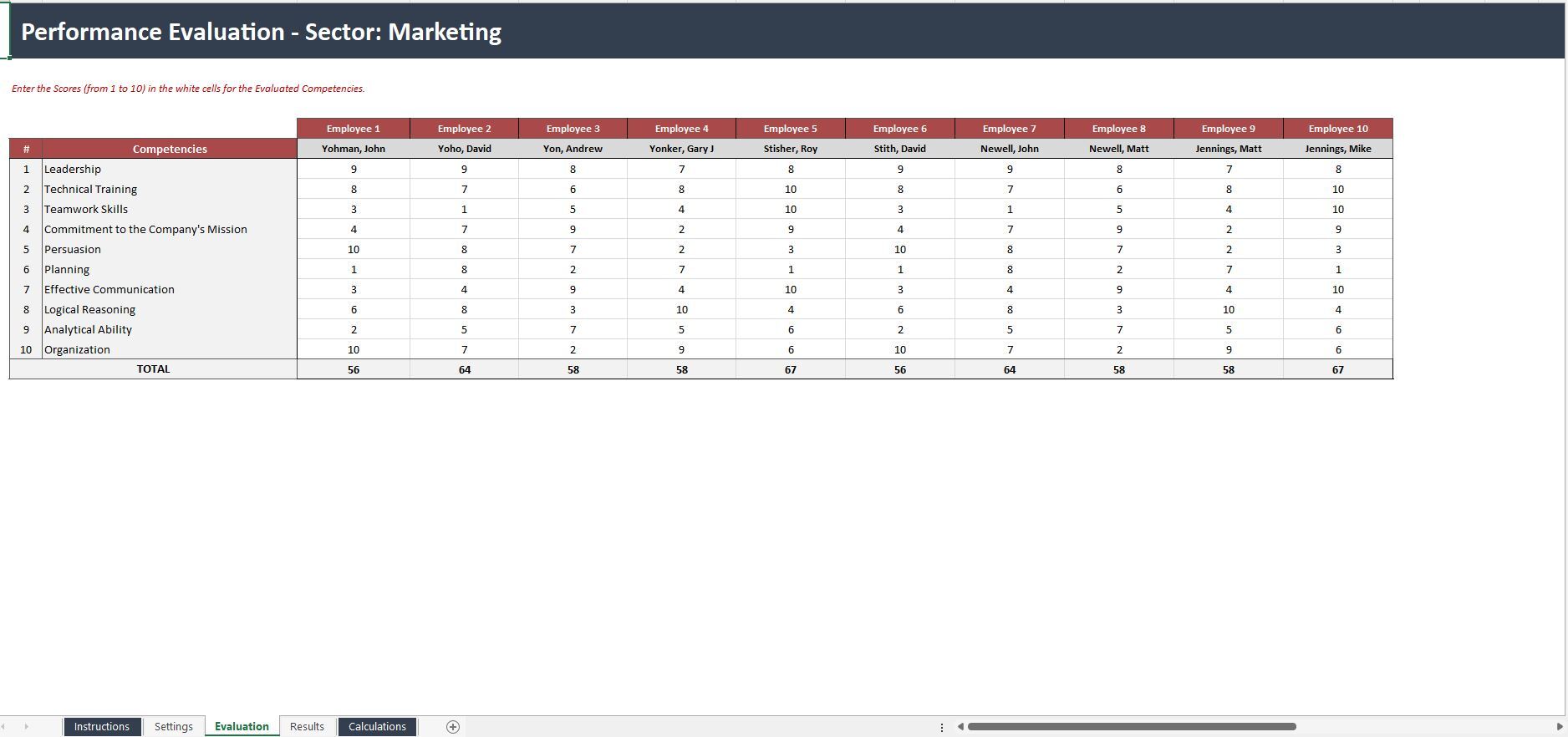Select the Competencies column header
This screenshot has height=737, width=1568.
tap(170, 149)
